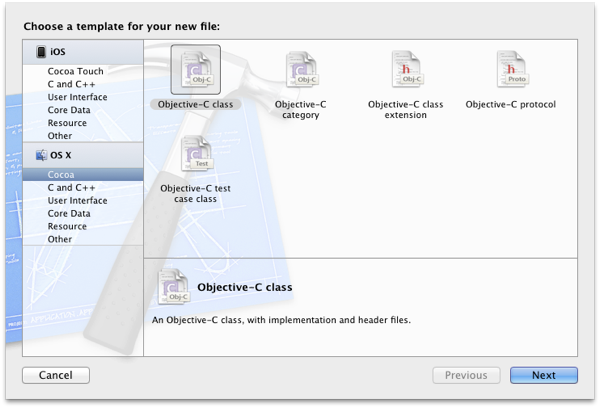Select Other under OS X
Image resolution: width=600 pixels, height=408 pixels.
click(x=60, y=239)
